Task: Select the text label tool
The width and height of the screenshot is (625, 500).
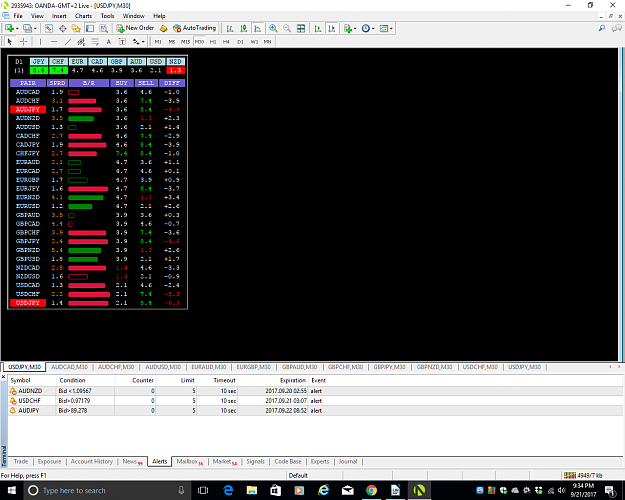Action: [x=122, y=41]
